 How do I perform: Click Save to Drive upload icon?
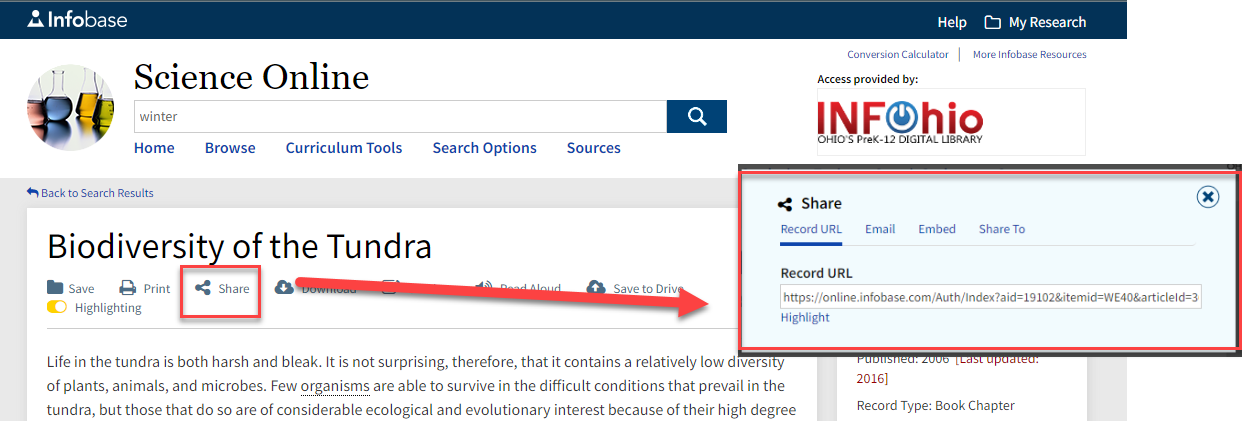[596, 288]
